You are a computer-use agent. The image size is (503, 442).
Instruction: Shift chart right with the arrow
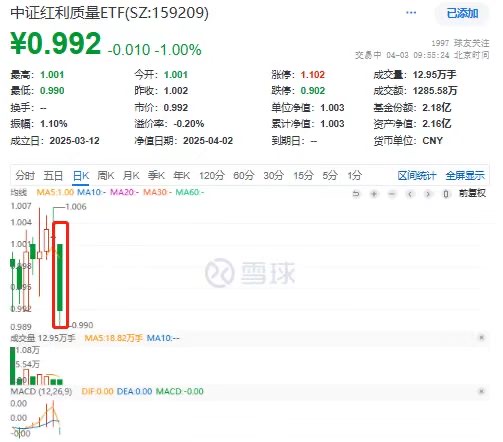(x=428, y=194)
